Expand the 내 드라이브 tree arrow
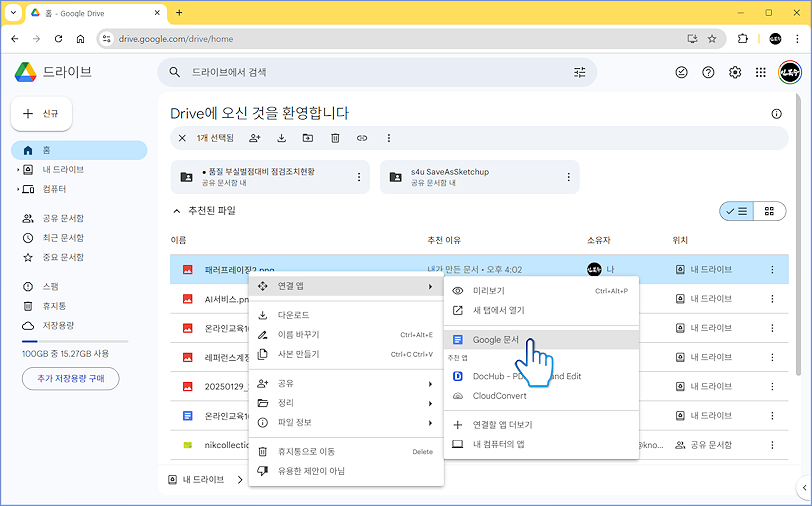 [18, 170]
